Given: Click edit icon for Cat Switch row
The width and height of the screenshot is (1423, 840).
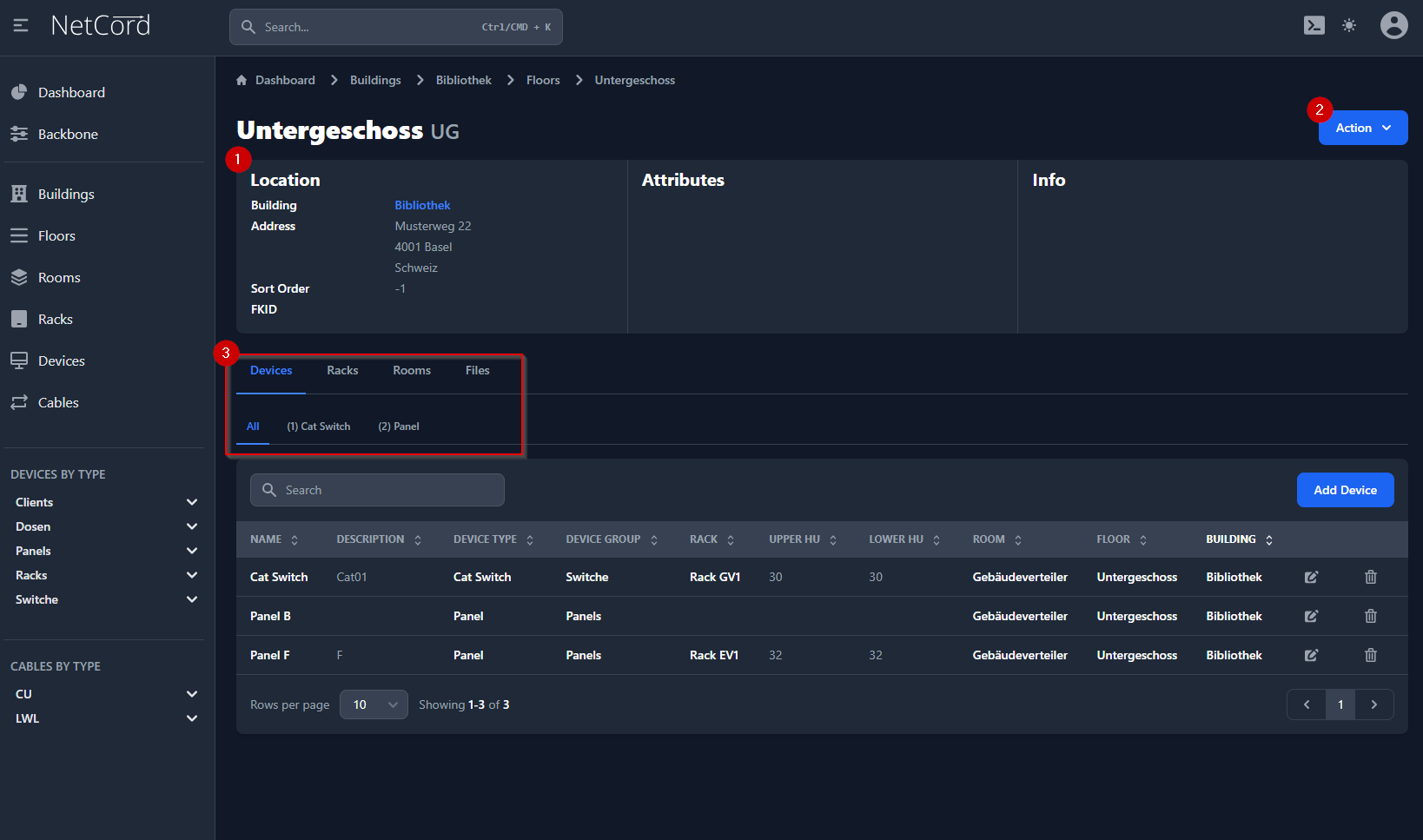Looking at the screenshot, I should point(1311,577).
